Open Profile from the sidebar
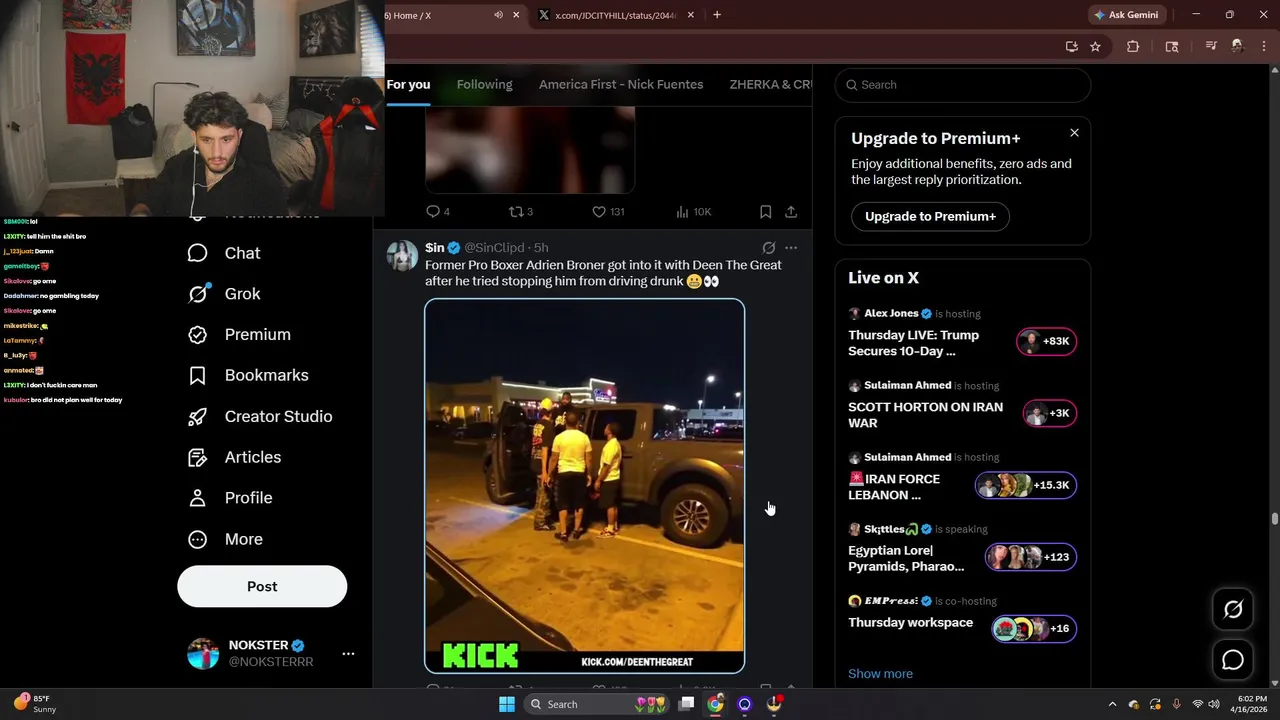Screen dimensions: 1280x720 click(230, 498)
